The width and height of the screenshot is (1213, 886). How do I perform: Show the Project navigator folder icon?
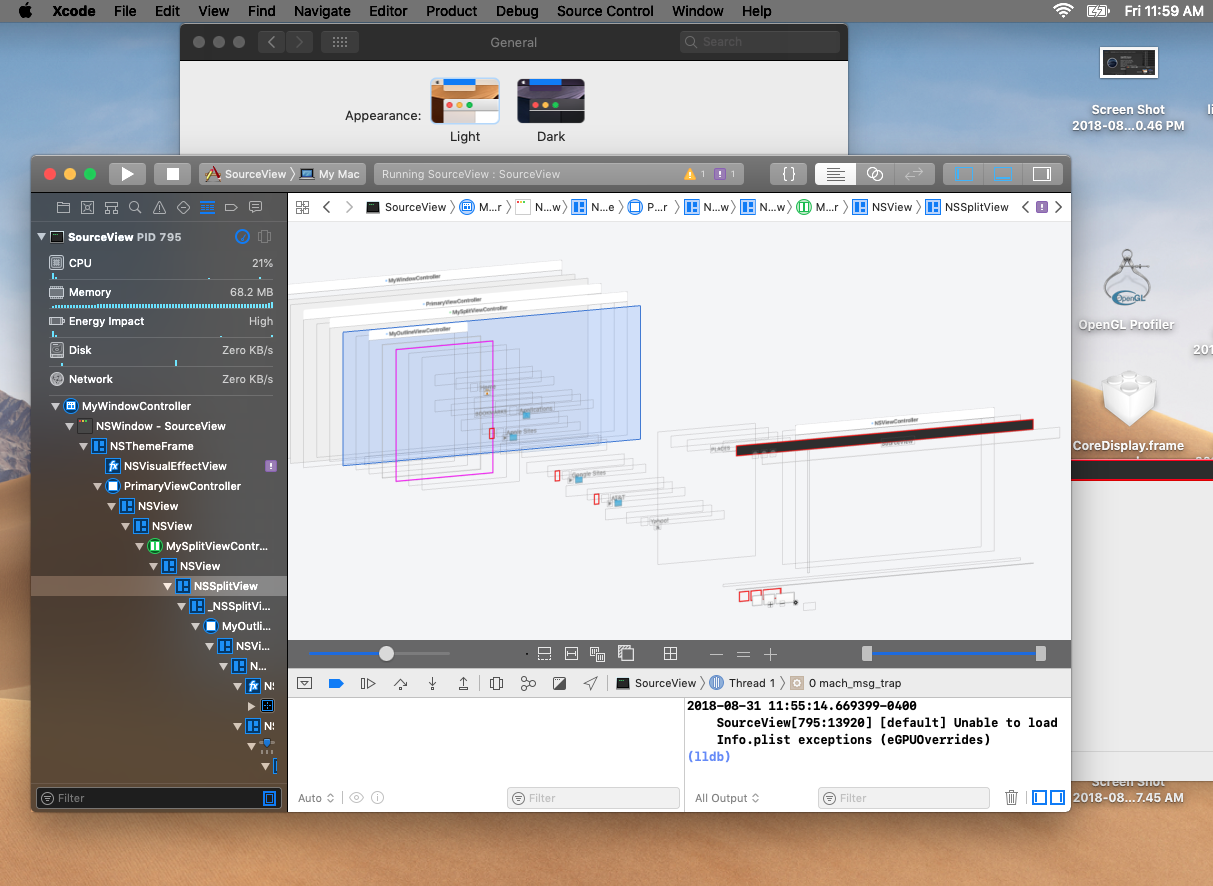(63, 207)
